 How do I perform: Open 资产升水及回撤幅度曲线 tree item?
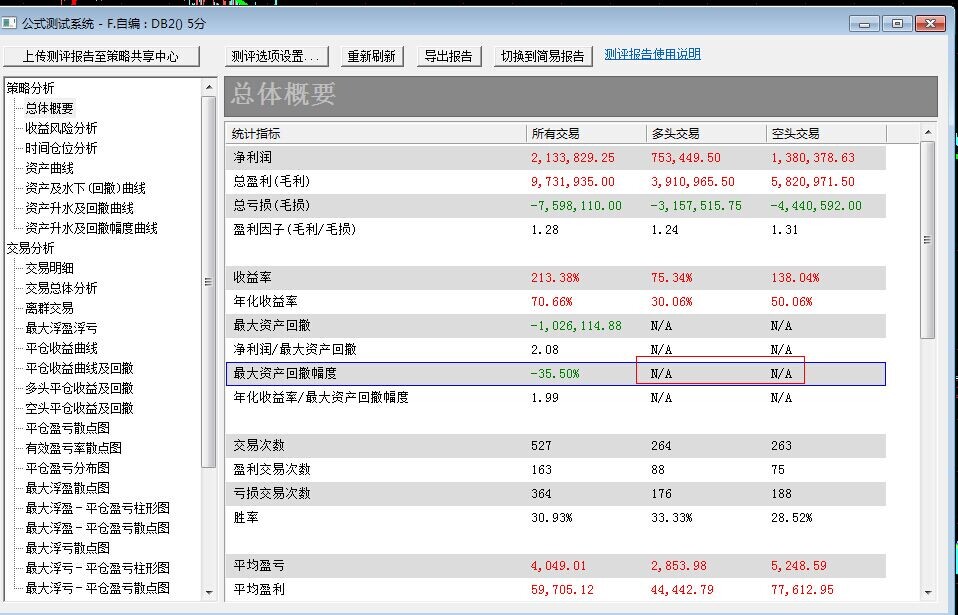point(92,228)
